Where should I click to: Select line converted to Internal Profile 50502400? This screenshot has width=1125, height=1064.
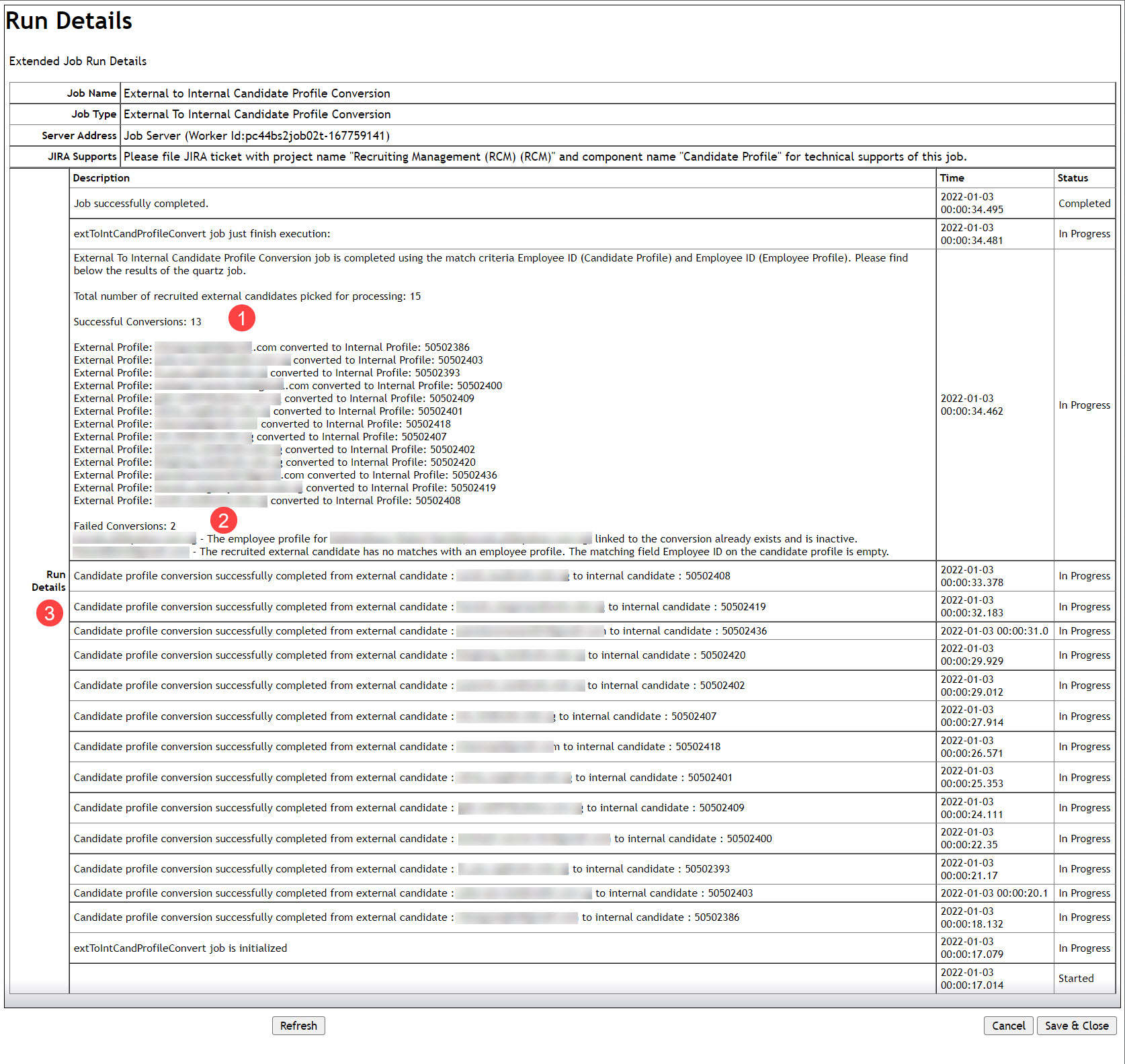[x=288, y=386]
